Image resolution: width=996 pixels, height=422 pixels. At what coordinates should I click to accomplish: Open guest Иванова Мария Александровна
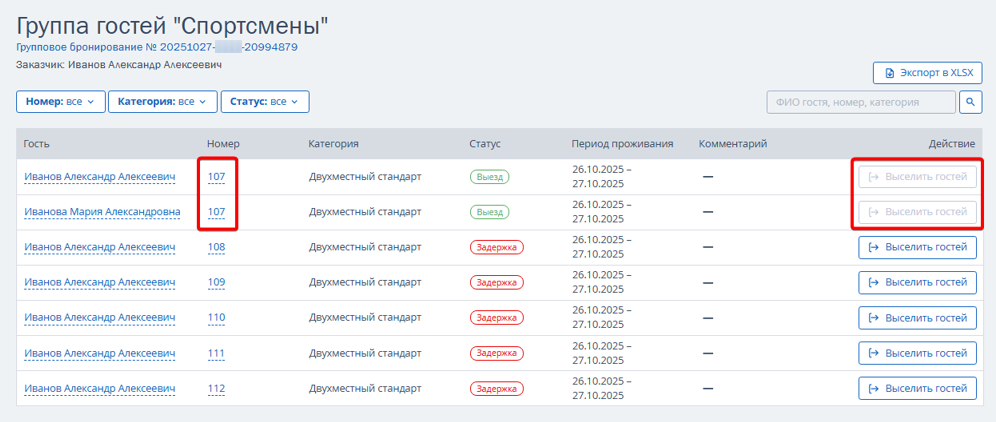point(102,212)
